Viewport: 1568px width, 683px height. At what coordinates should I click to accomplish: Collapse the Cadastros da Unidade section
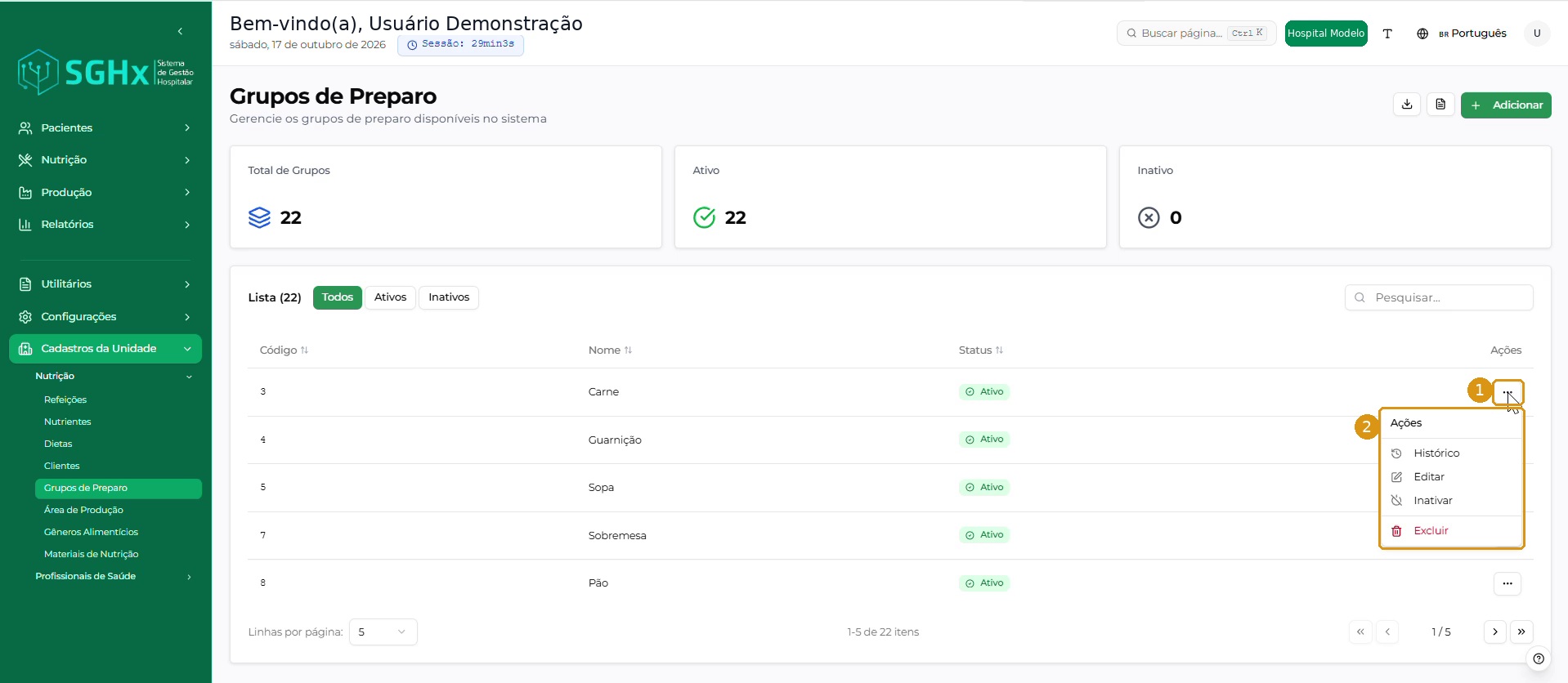[105, 349]
